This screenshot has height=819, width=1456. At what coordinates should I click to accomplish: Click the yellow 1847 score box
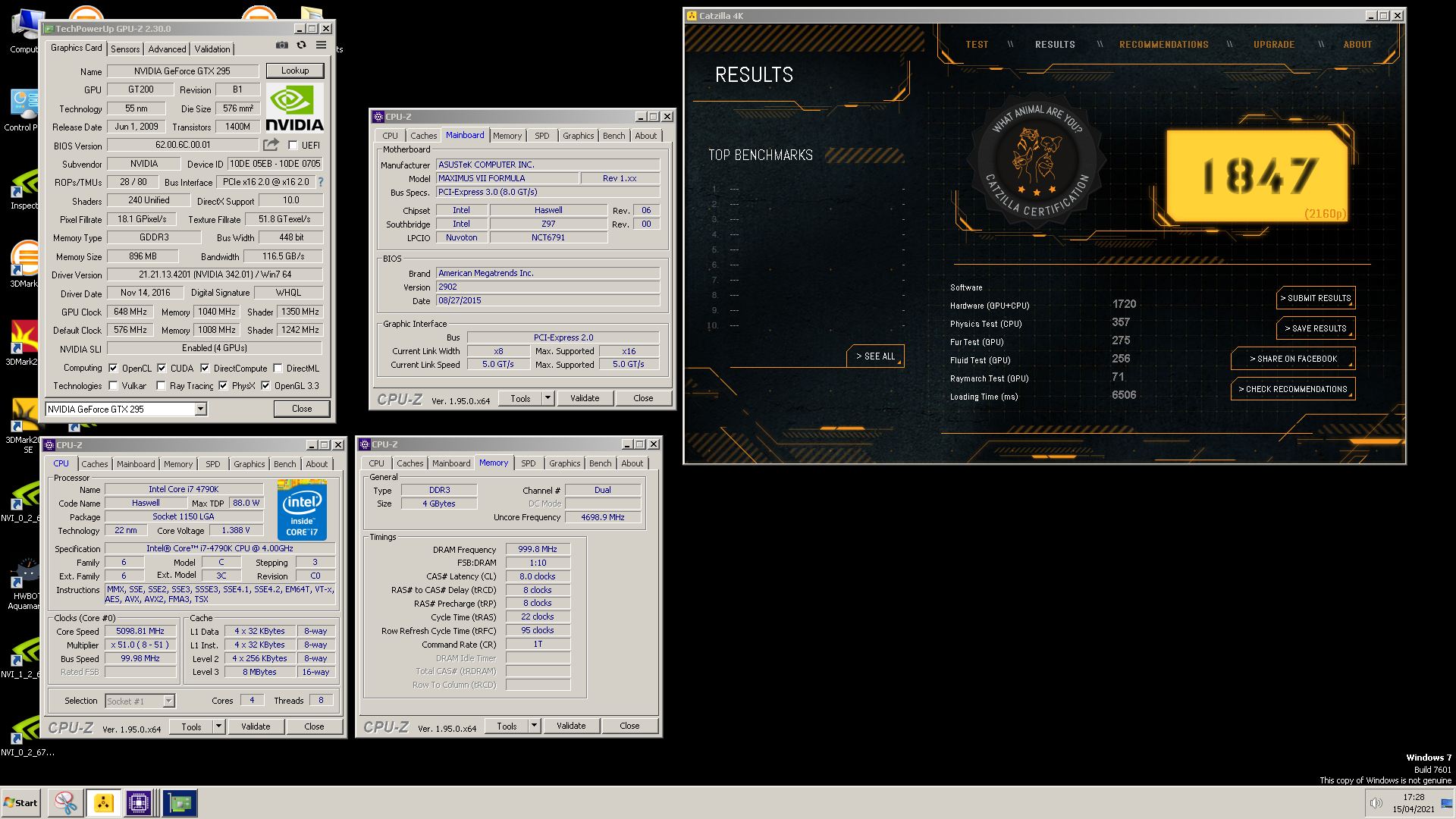pyautogui.click(x=1257, y=176)
